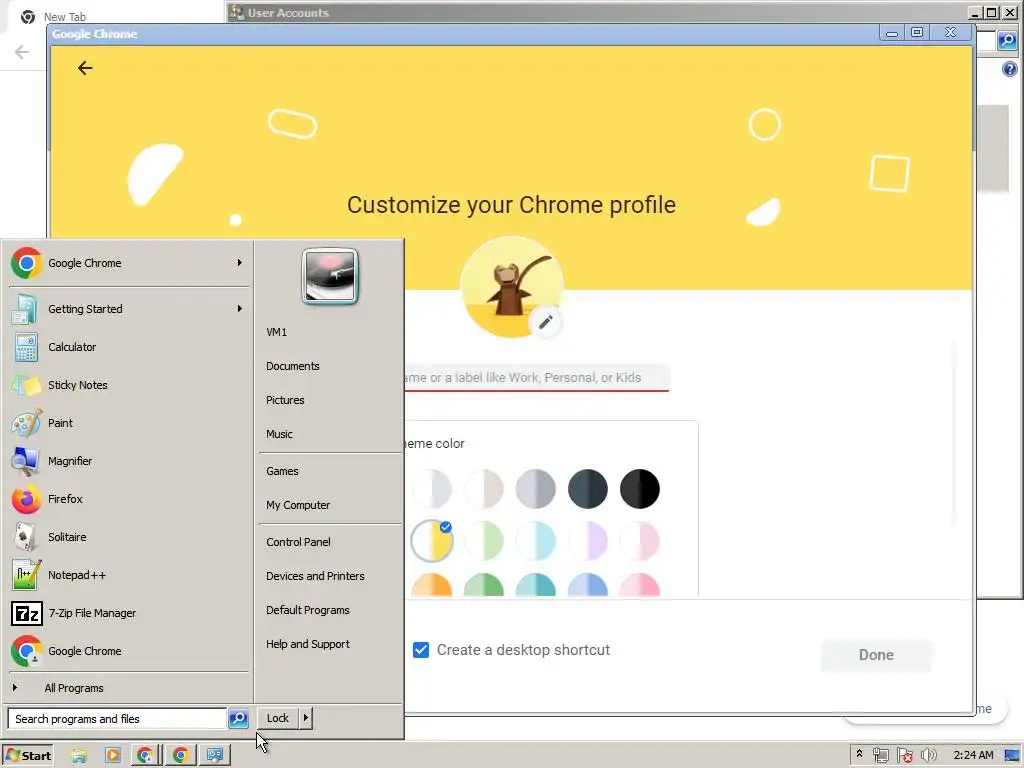Viewport: 1024px width, 768px height.
Task: Click the profile name input field
Action: pyautogui.click(x=537, y=377)
